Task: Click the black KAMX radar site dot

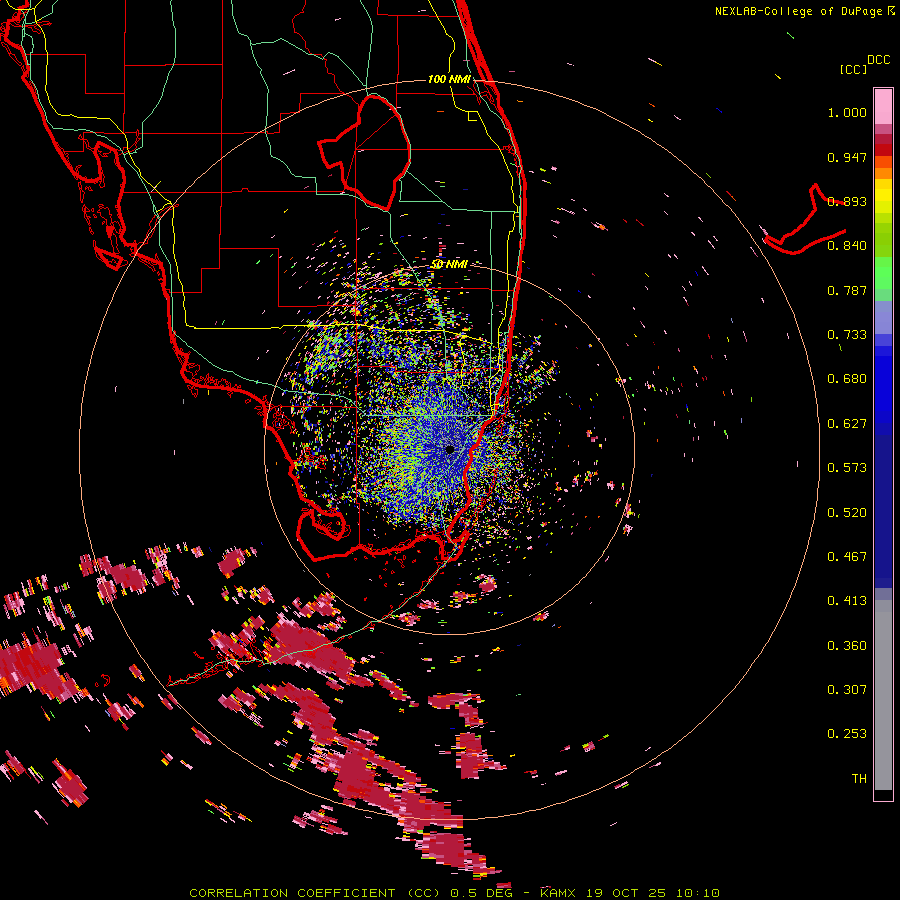Action: (450, 449)
